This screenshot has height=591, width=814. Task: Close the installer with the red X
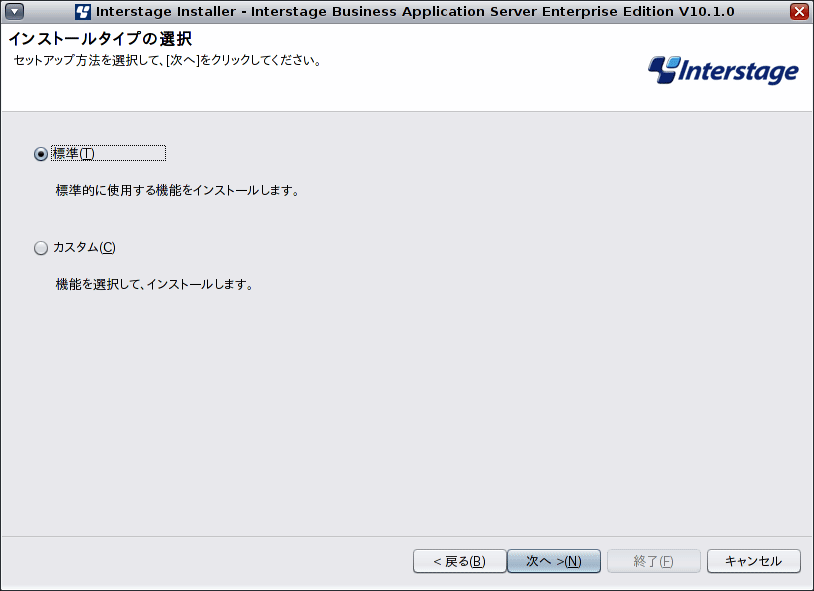(x=799, y=11)
